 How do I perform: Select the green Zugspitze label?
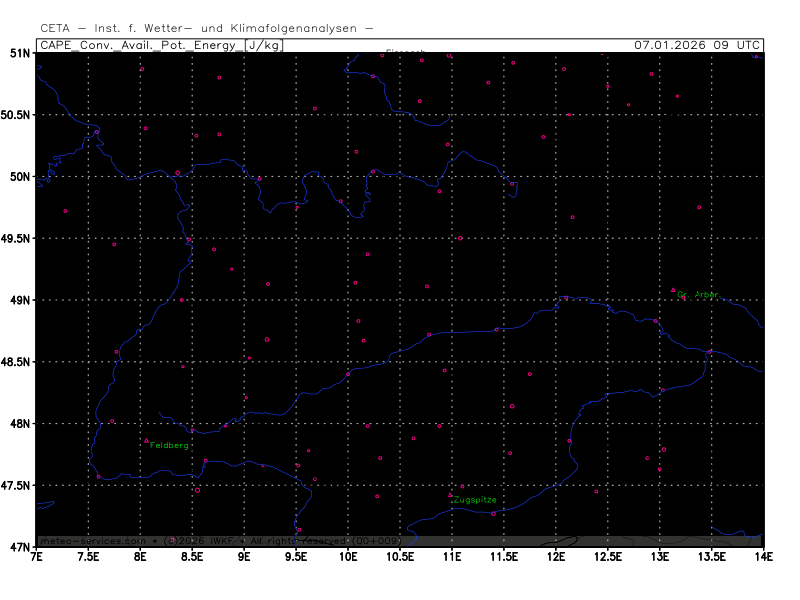[x=474, y=499]
